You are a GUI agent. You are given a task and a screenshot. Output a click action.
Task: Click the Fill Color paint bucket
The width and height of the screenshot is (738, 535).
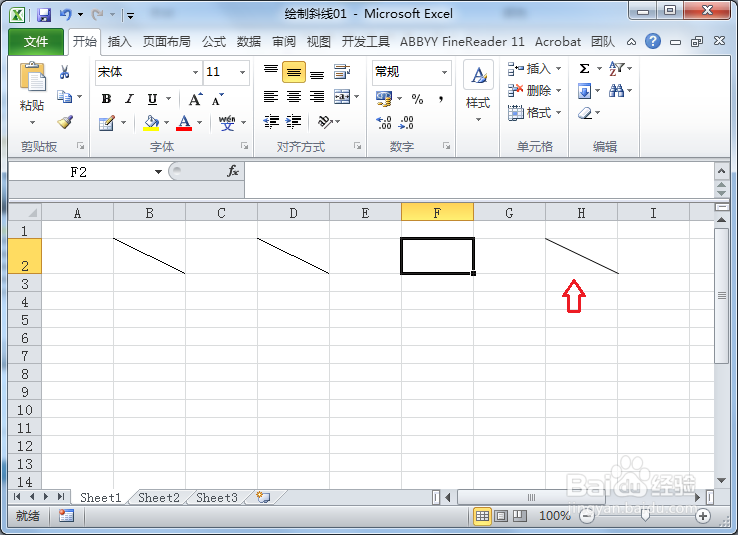point(151,122)
